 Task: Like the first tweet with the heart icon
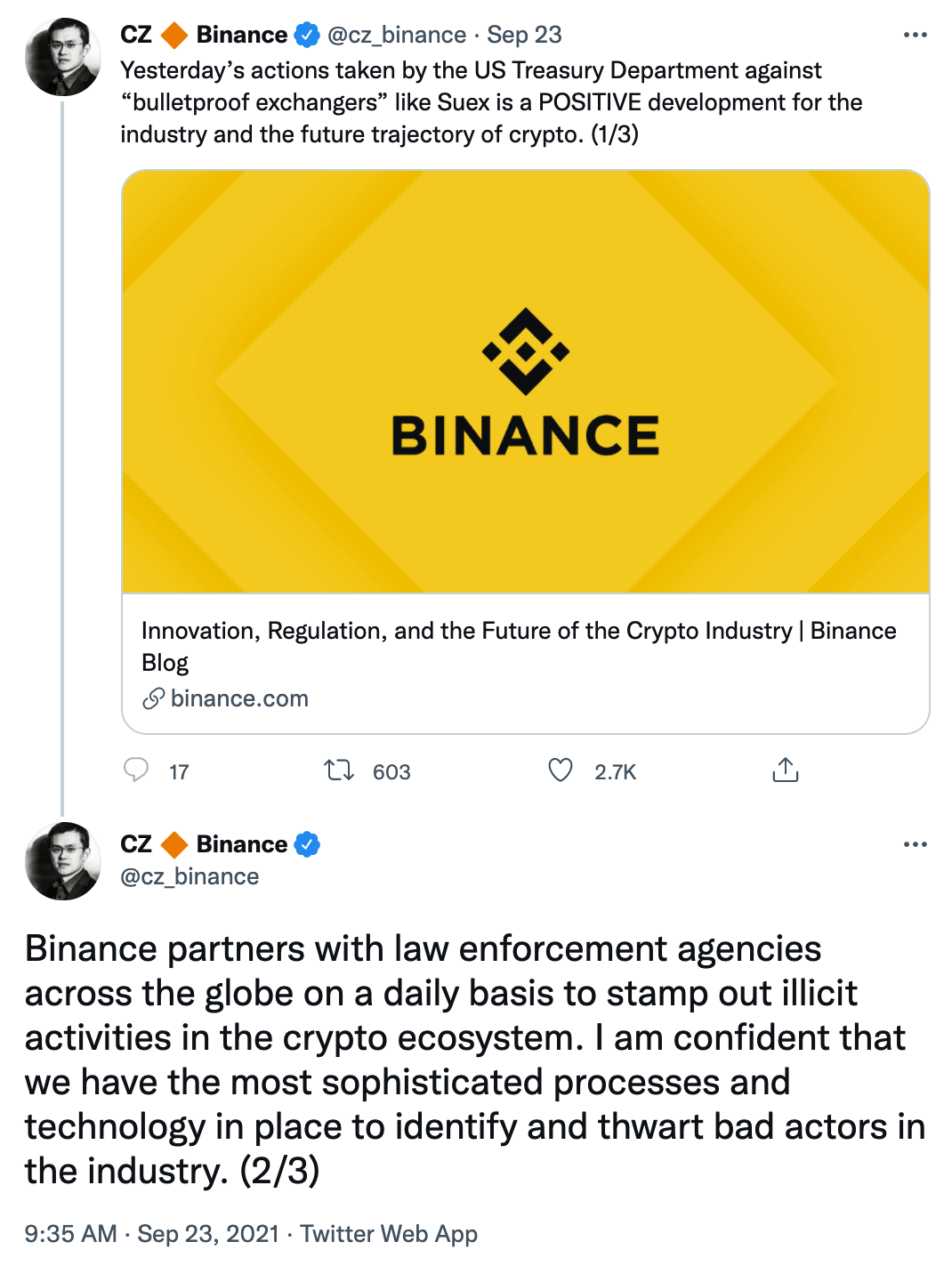561,771
